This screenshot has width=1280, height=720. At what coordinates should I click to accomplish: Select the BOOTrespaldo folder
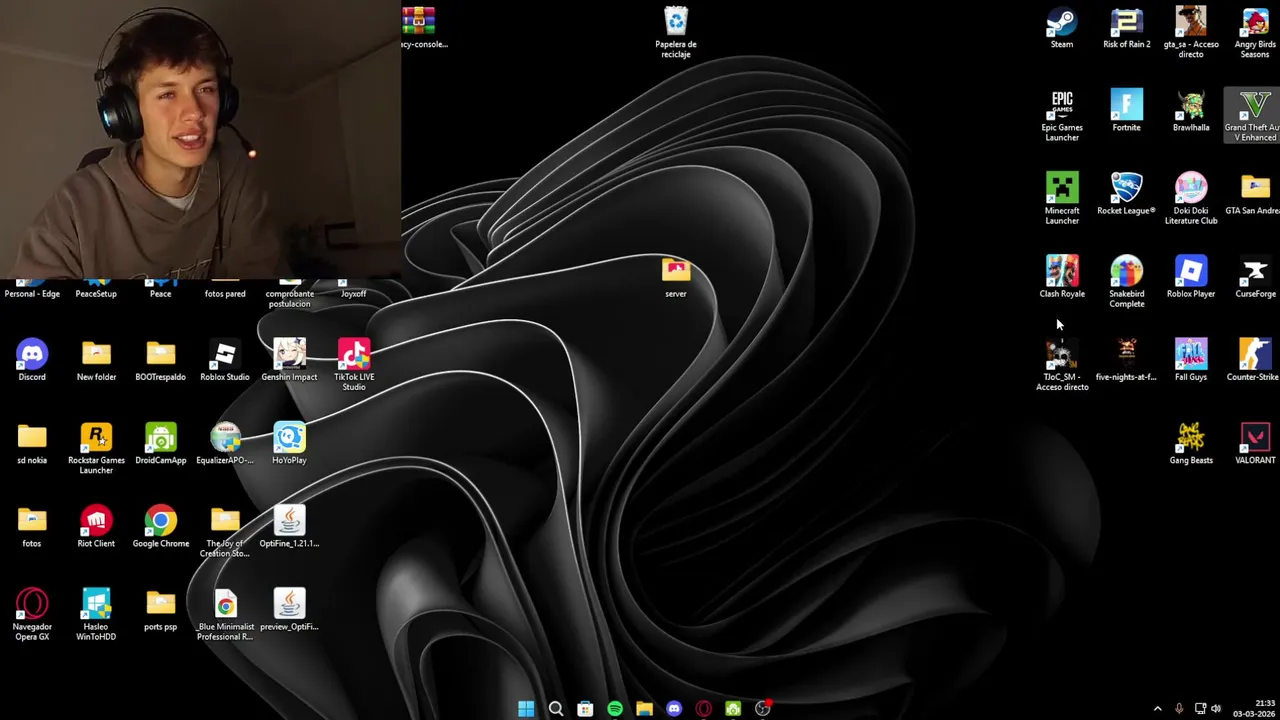(x=160, y=360)
